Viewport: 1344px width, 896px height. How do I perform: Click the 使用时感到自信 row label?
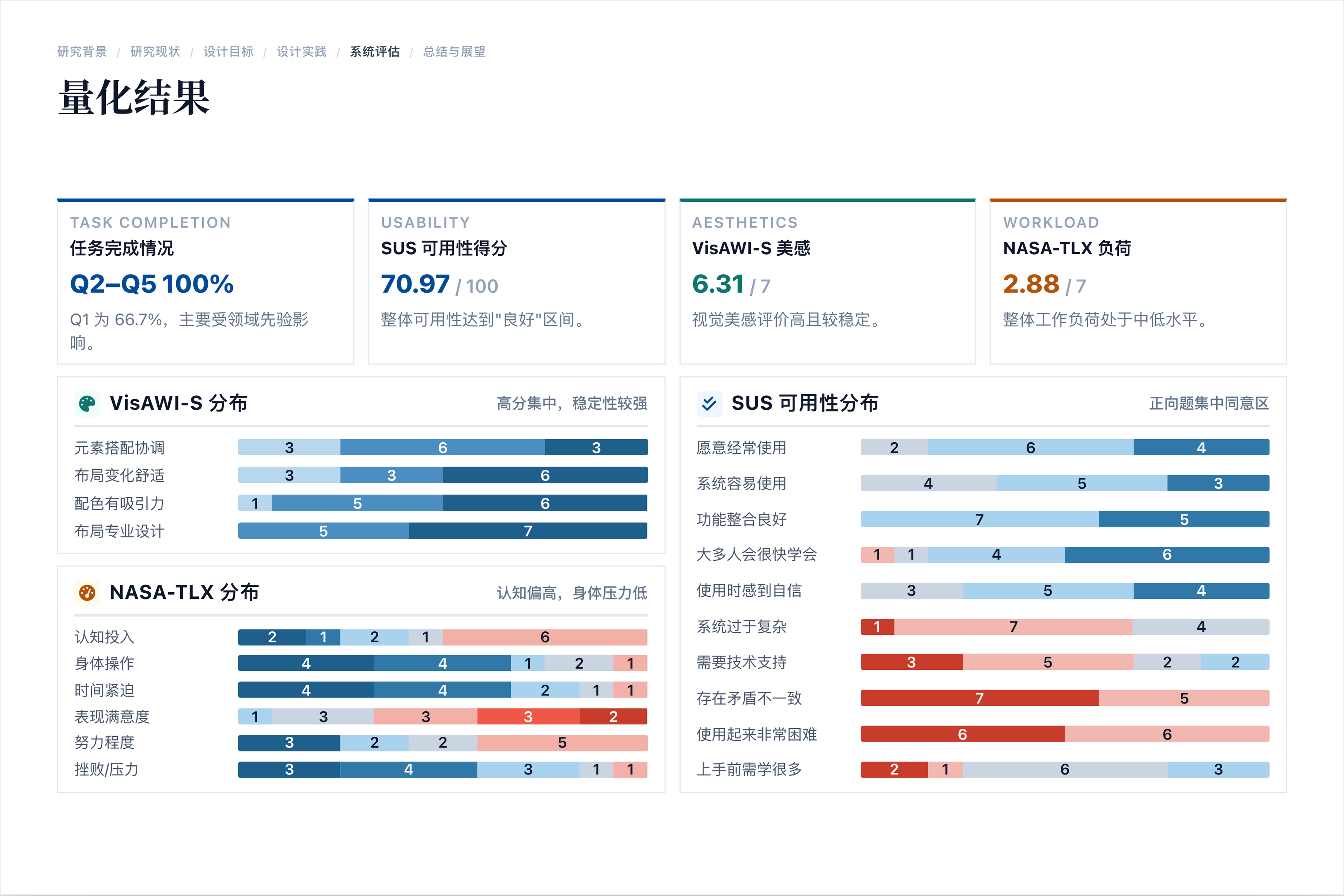(749, 590)
